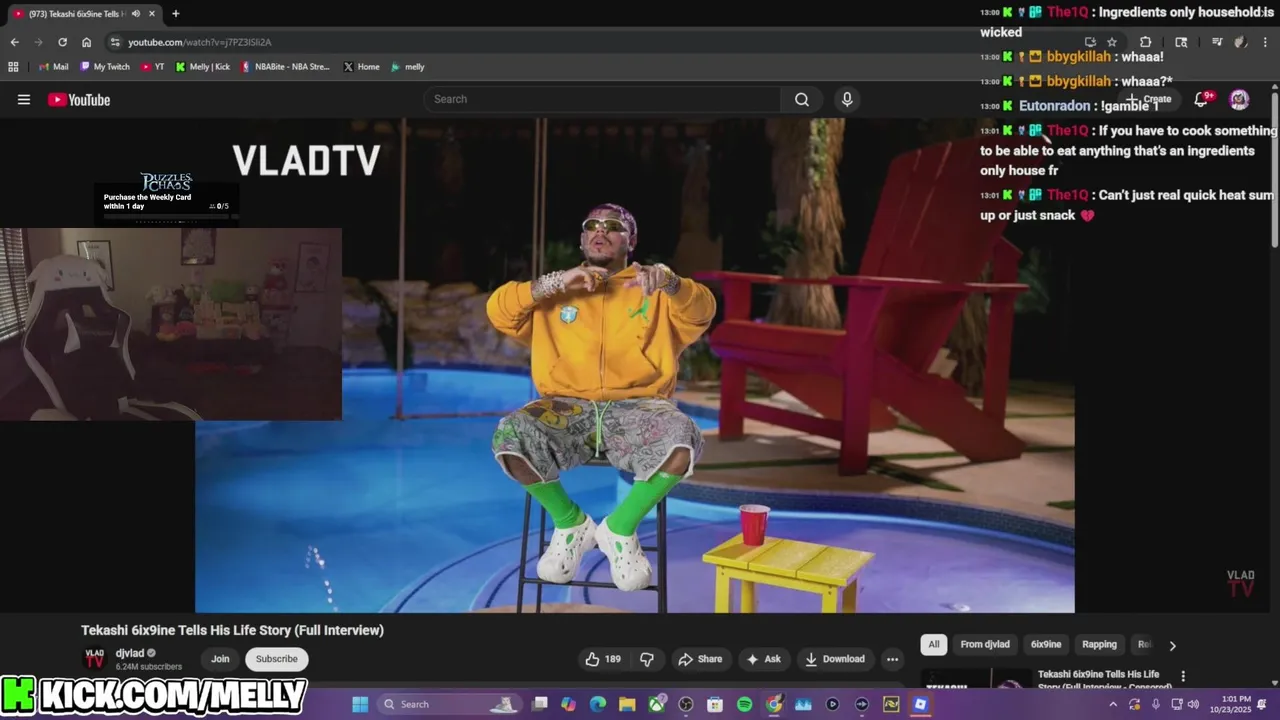This screenshot has width=1280, height=720.
Task: Install the app via address bar icon
Action: [x=1090, y=42]
